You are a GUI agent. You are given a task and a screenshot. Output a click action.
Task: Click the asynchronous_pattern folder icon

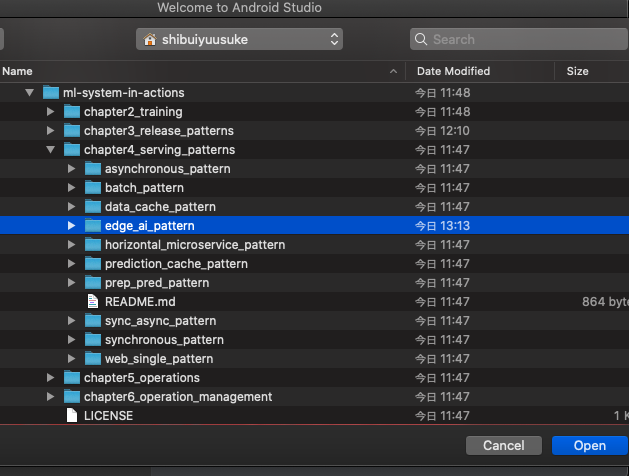tap(93, 169)
